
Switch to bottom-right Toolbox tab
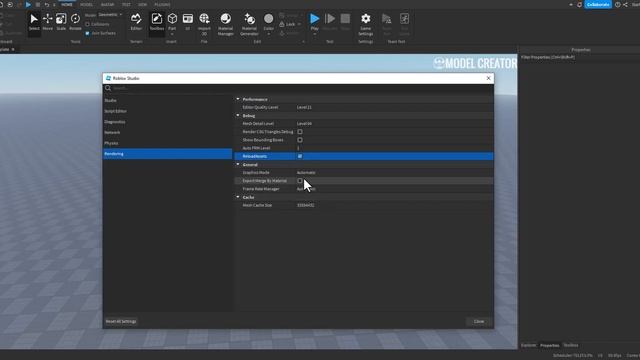pos(571,345)
